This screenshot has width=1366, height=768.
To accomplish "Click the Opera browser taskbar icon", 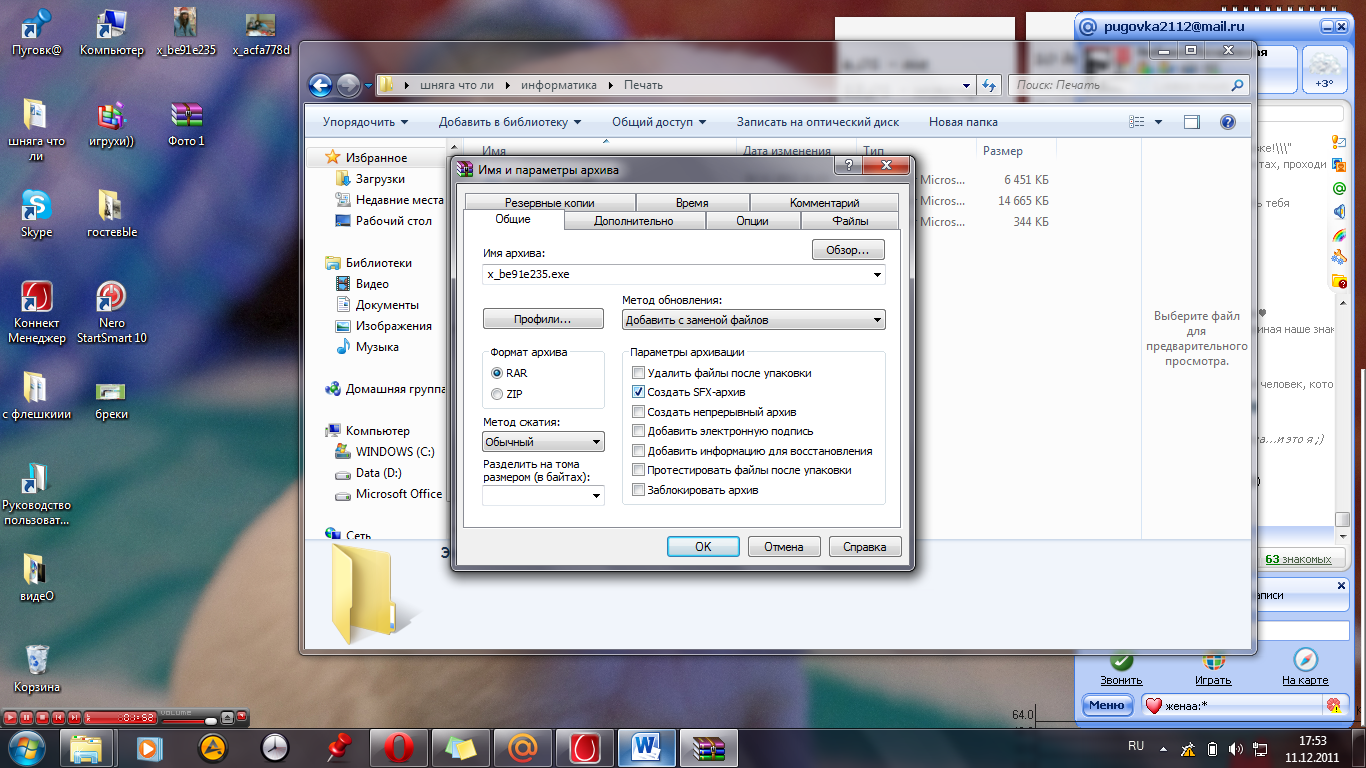I will point(399,747).
